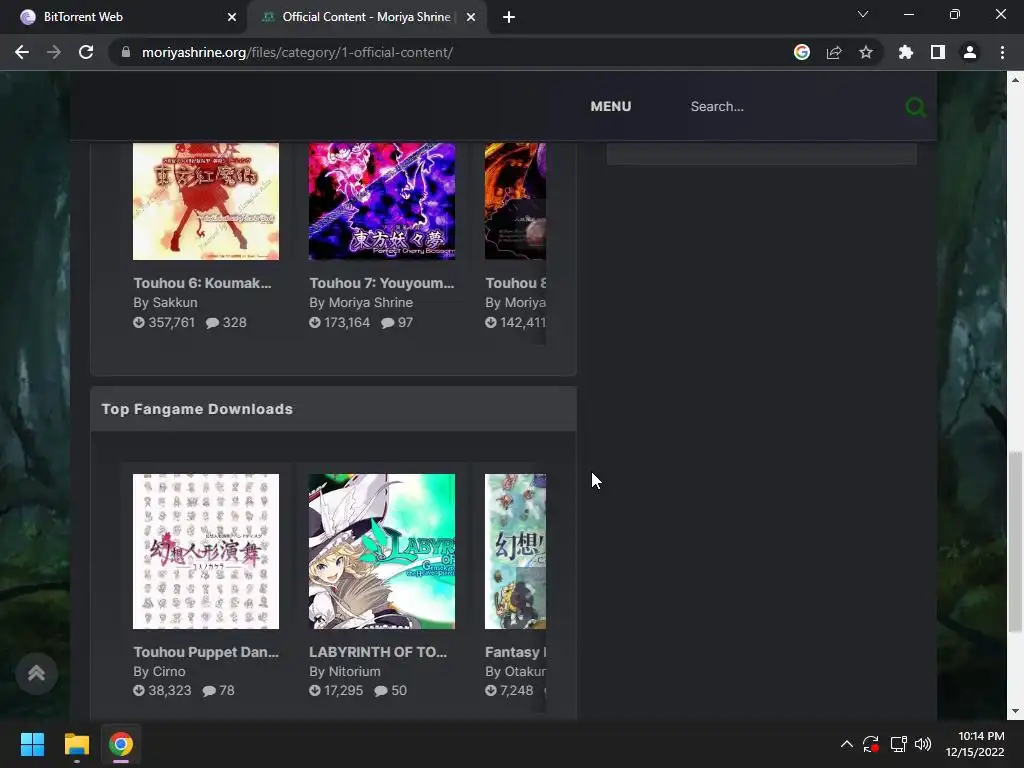Open the Touhou 7: Youyoum... title link
1024x768 pixels.
(x=381, y=283)
